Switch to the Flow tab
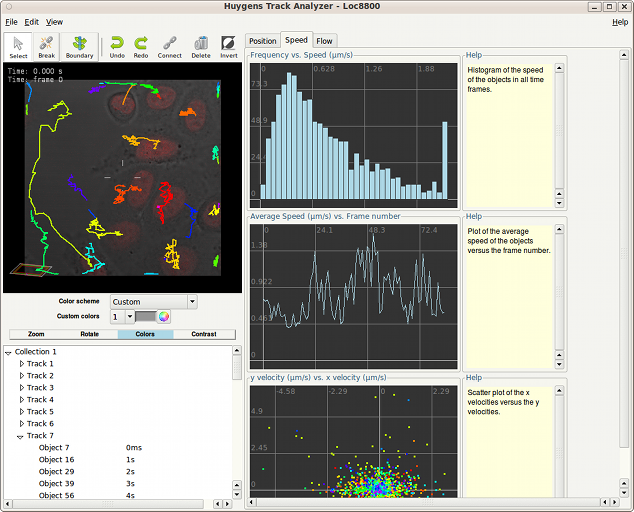The width and height of the screenshot is (634, 512). (x=325, y=41)
